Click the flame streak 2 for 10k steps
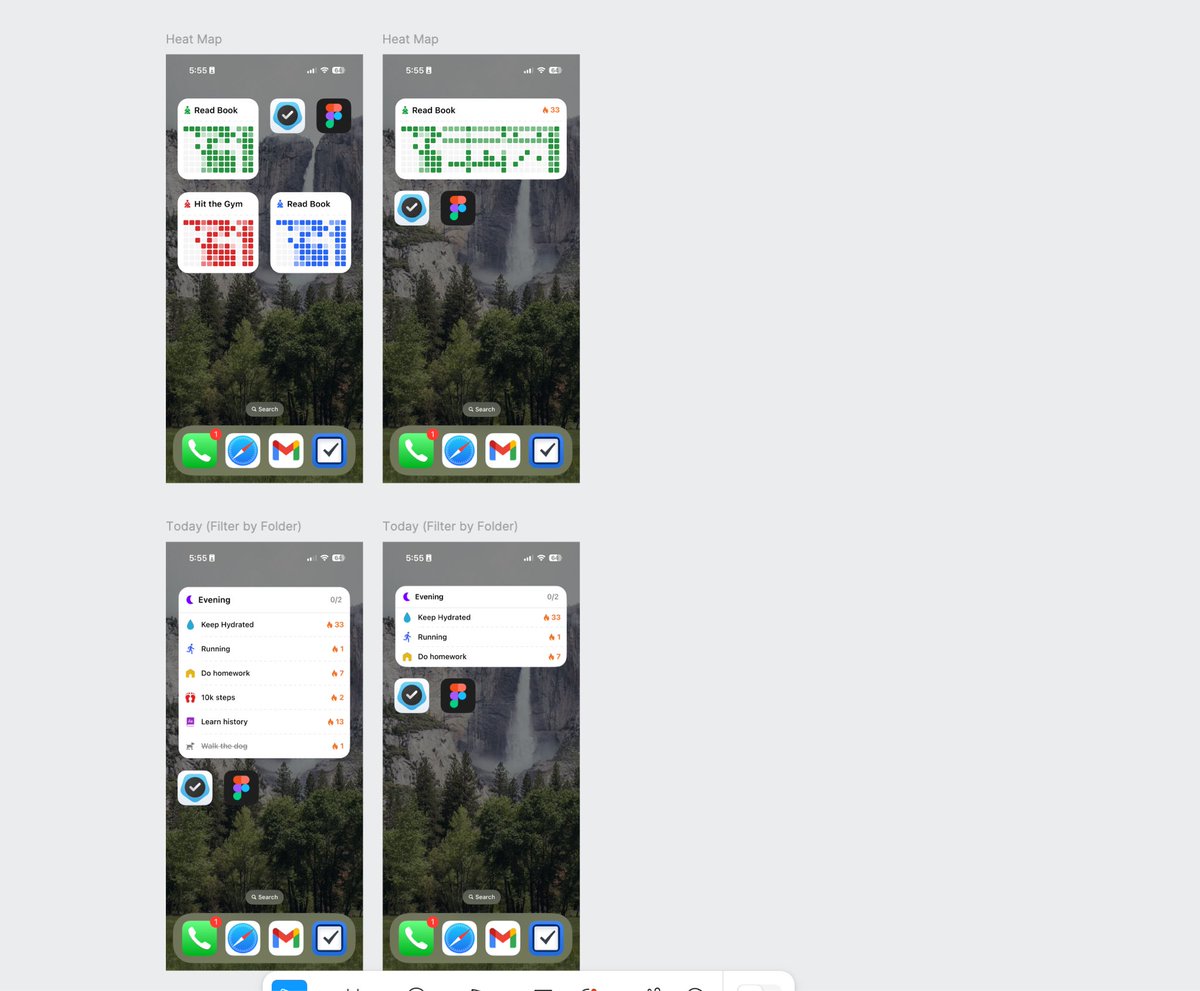Image resolution: width=1200 pixels, height=991 pixels. 338,697
